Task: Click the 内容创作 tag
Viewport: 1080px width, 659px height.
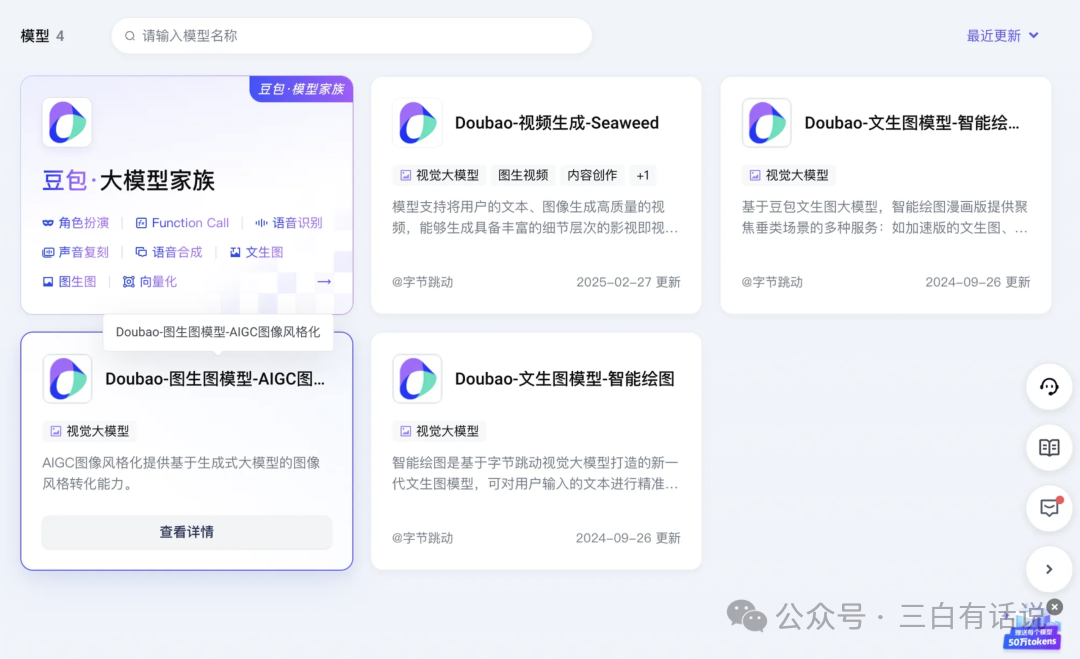Action: click(x=592, y=176)
